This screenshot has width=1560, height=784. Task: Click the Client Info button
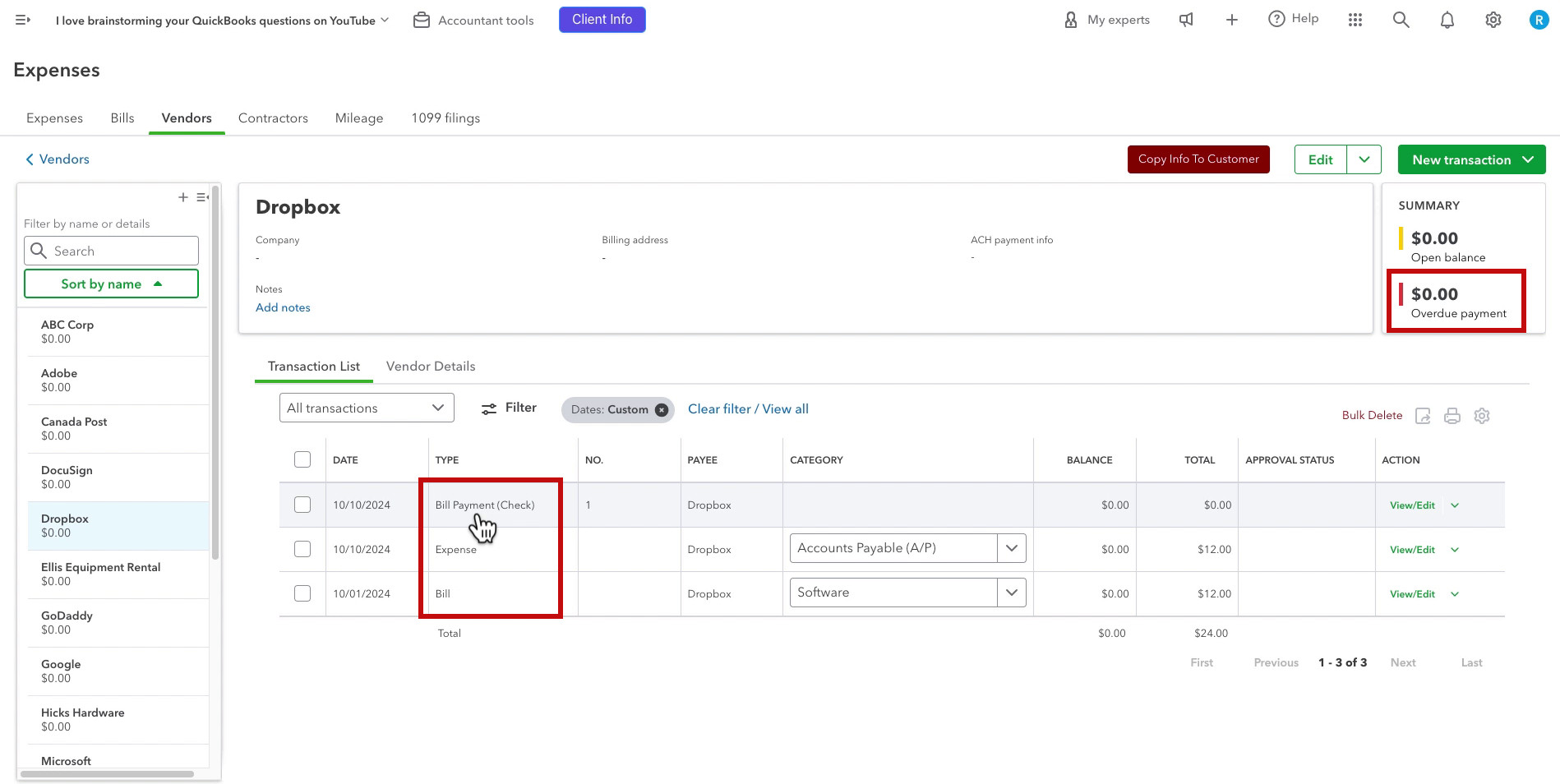[x=602, y=20]
